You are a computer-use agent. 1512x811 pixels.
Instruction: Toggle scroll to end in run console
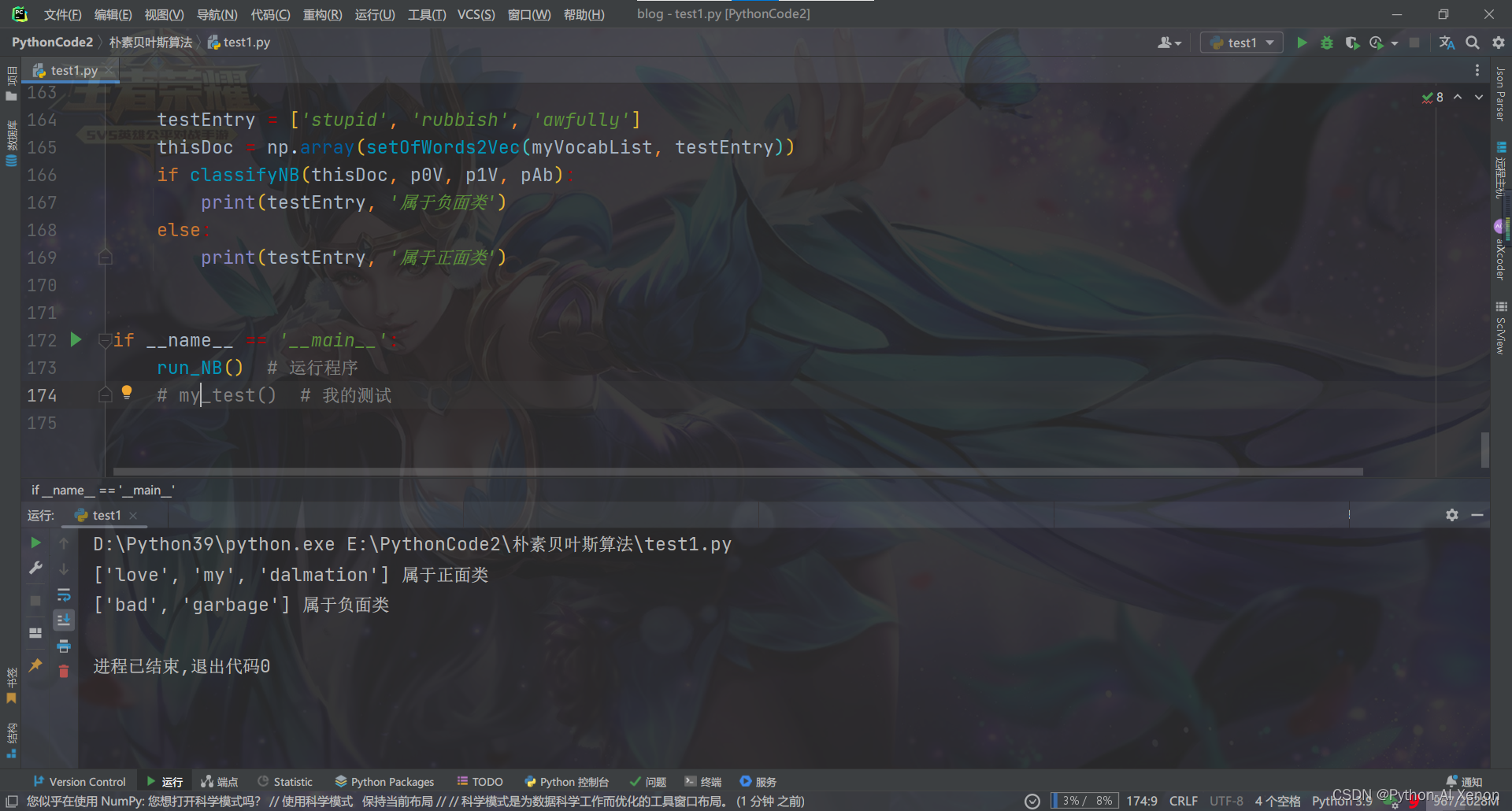[64, 620]
